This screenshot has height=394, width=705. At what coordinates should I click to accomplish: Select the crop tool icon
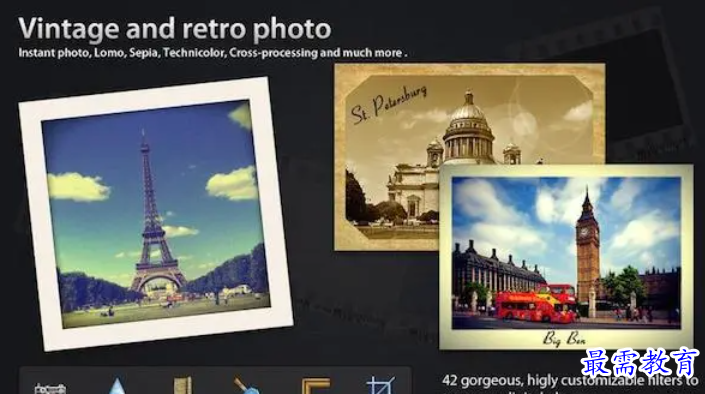[x=380, y=385]
